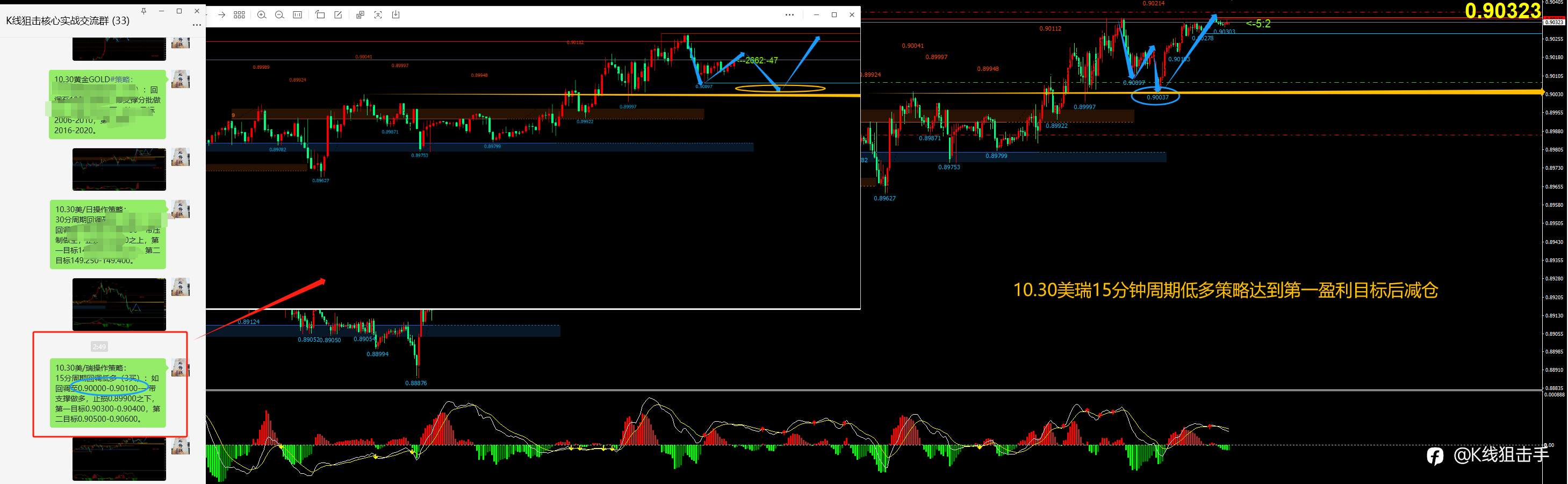The height and width of the screenshot is (484, 1568).
Task: Click the 0.89753 price label on right chart
Action: [x=948, y=167]
